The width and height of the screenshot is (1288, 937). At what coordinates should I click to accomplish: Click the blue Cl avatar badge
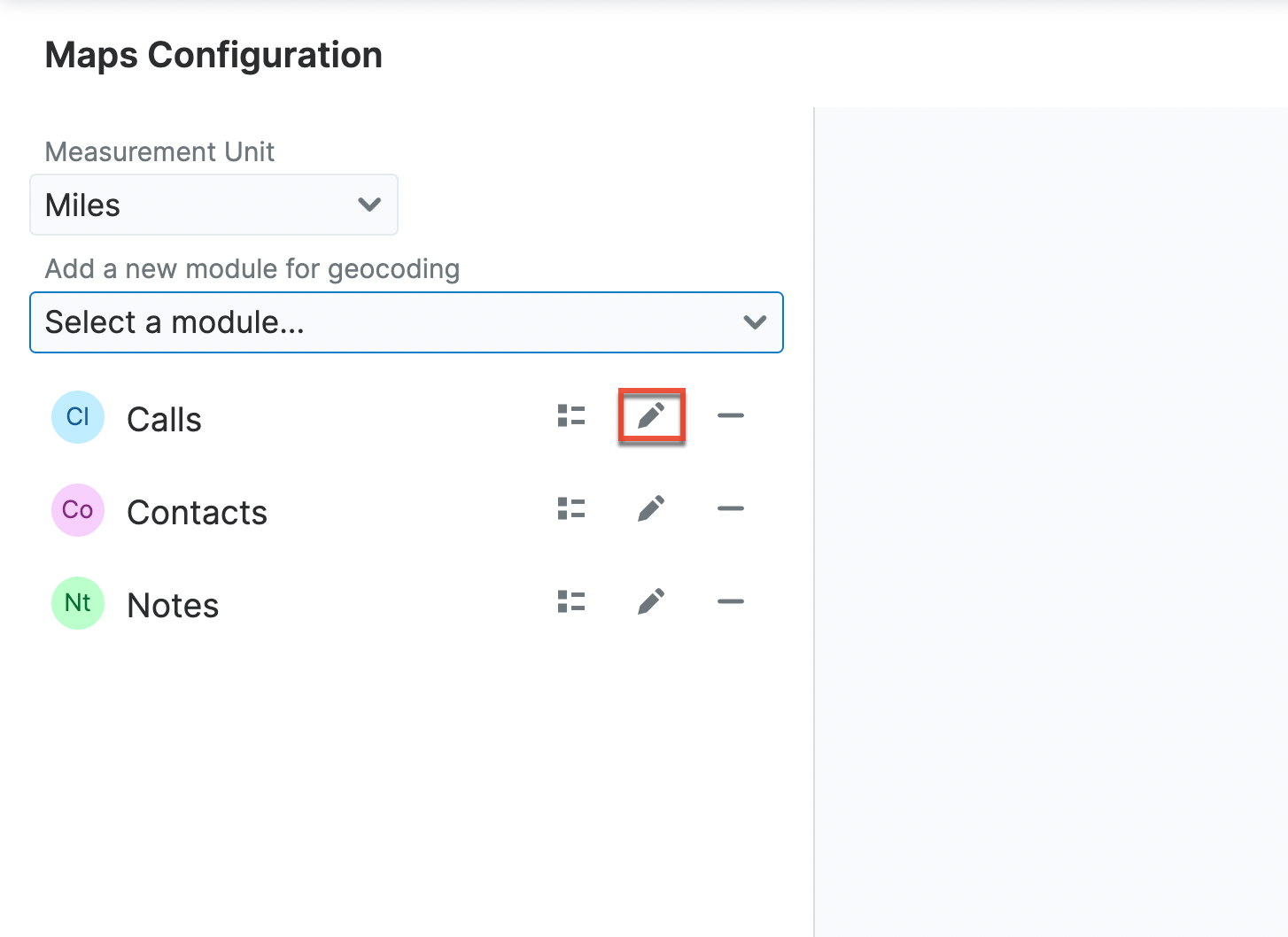click(x=78, y=417)
